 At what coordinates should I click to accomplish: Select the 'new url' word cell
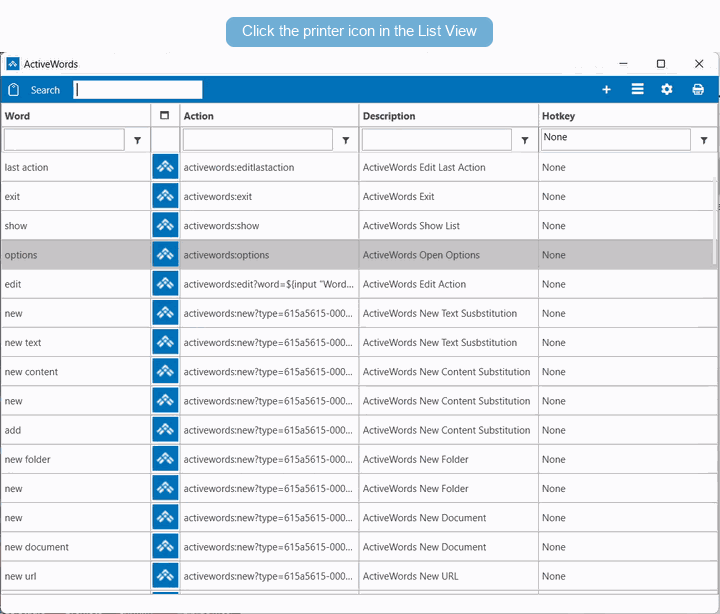point(76,576)
